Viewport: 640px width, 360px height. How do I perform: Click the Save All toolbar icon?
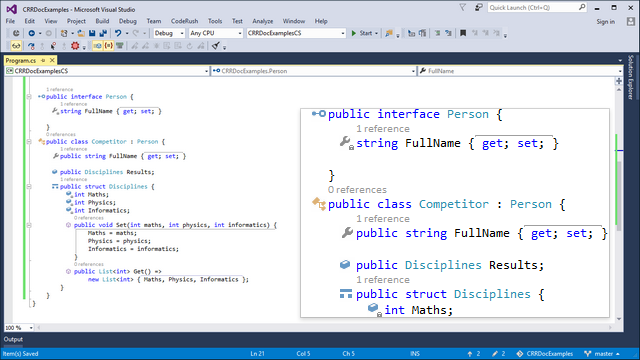click(103, 33)
